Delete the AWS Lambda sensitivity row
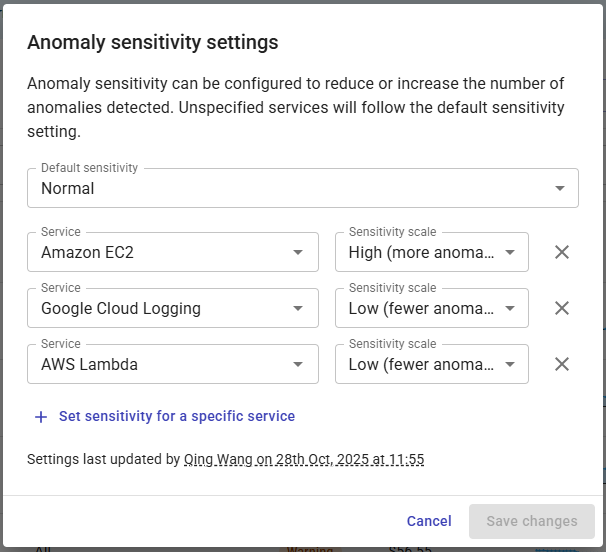The width and height of the screenshot is (606, 552). point(562,364)
